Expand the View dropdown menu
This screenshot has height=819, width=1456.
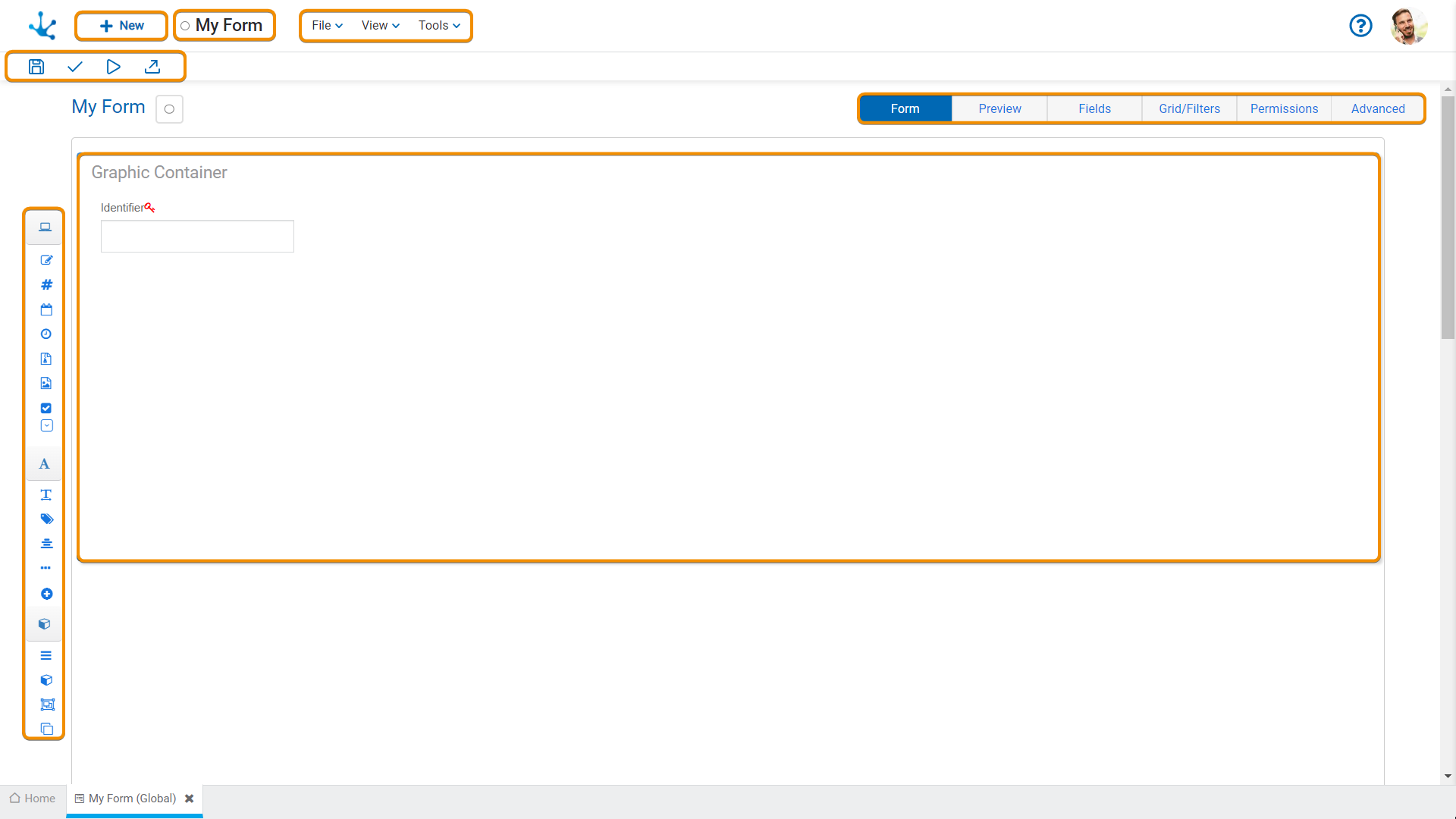pyautogui.click(x=380, y=26)
